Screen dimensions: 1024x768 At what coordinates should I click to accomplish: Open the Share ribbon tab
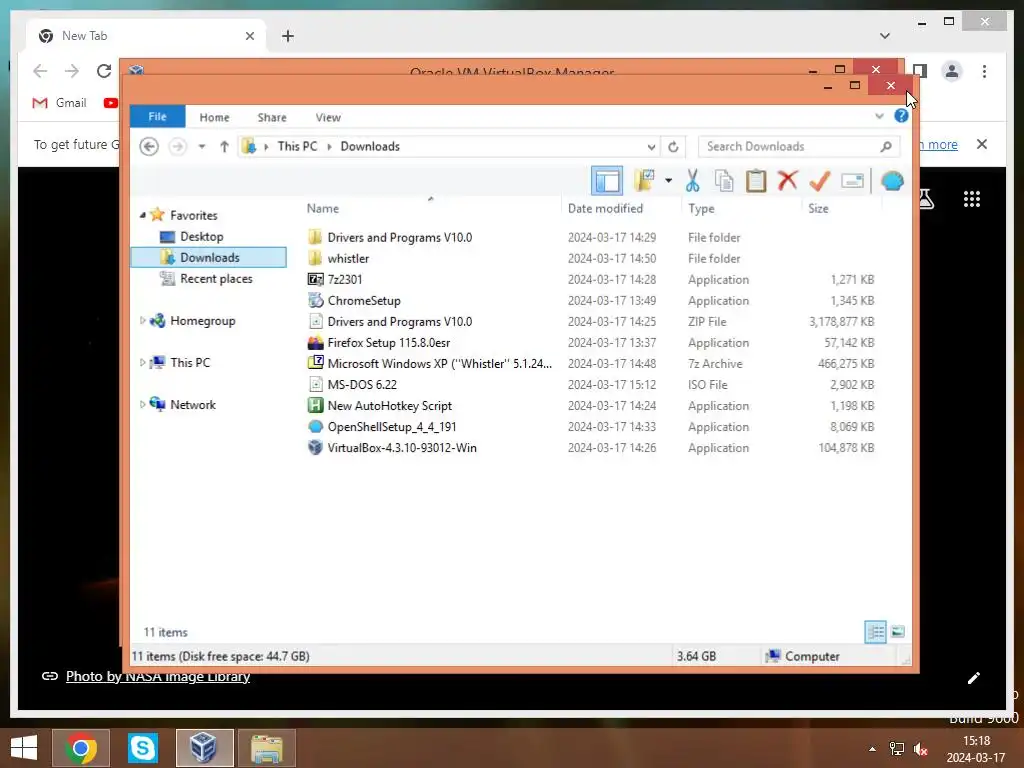coord(272,118)
